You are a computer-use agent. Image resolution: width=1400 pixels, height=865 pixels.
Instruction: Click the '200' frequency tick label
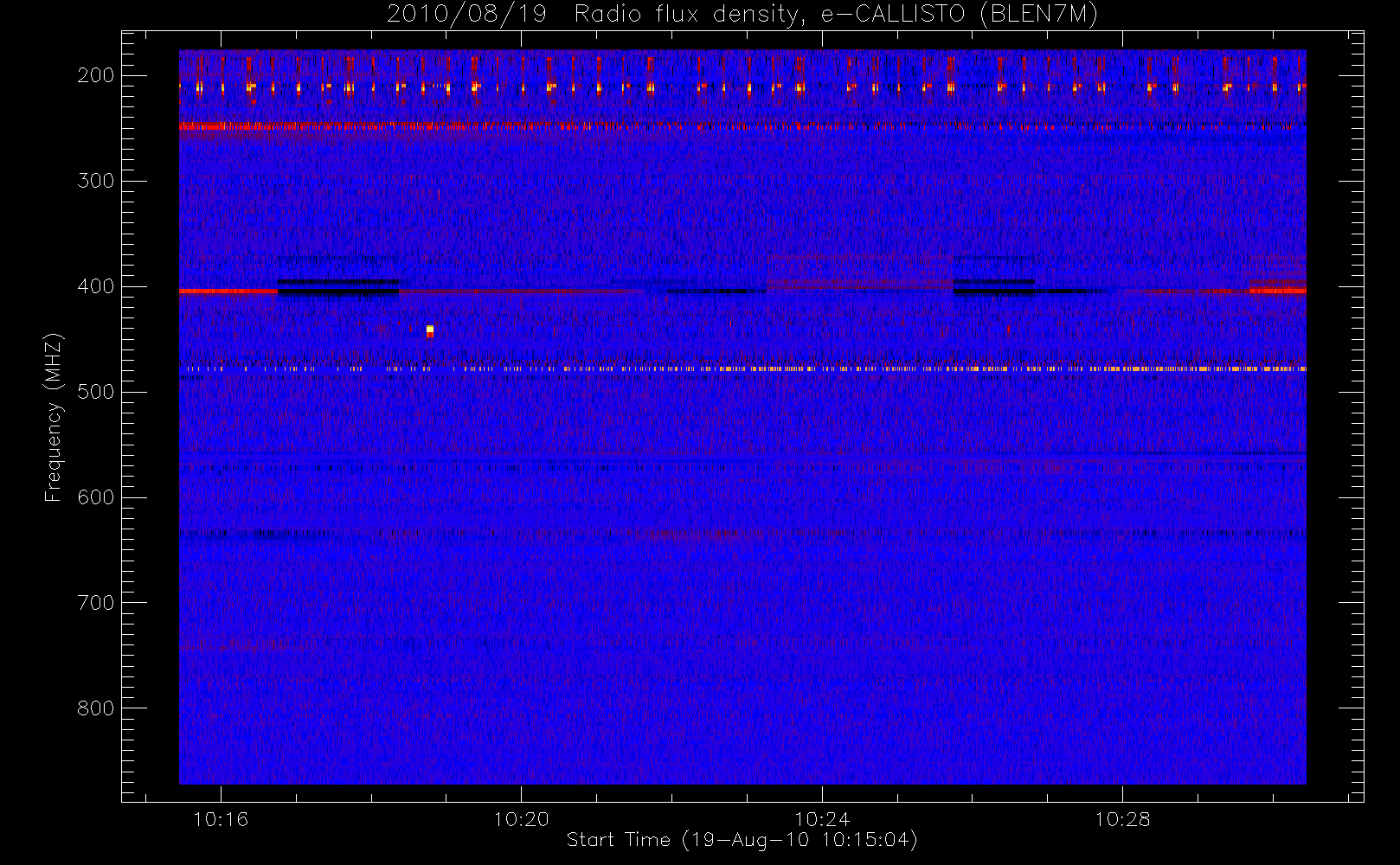click(96, 75)
